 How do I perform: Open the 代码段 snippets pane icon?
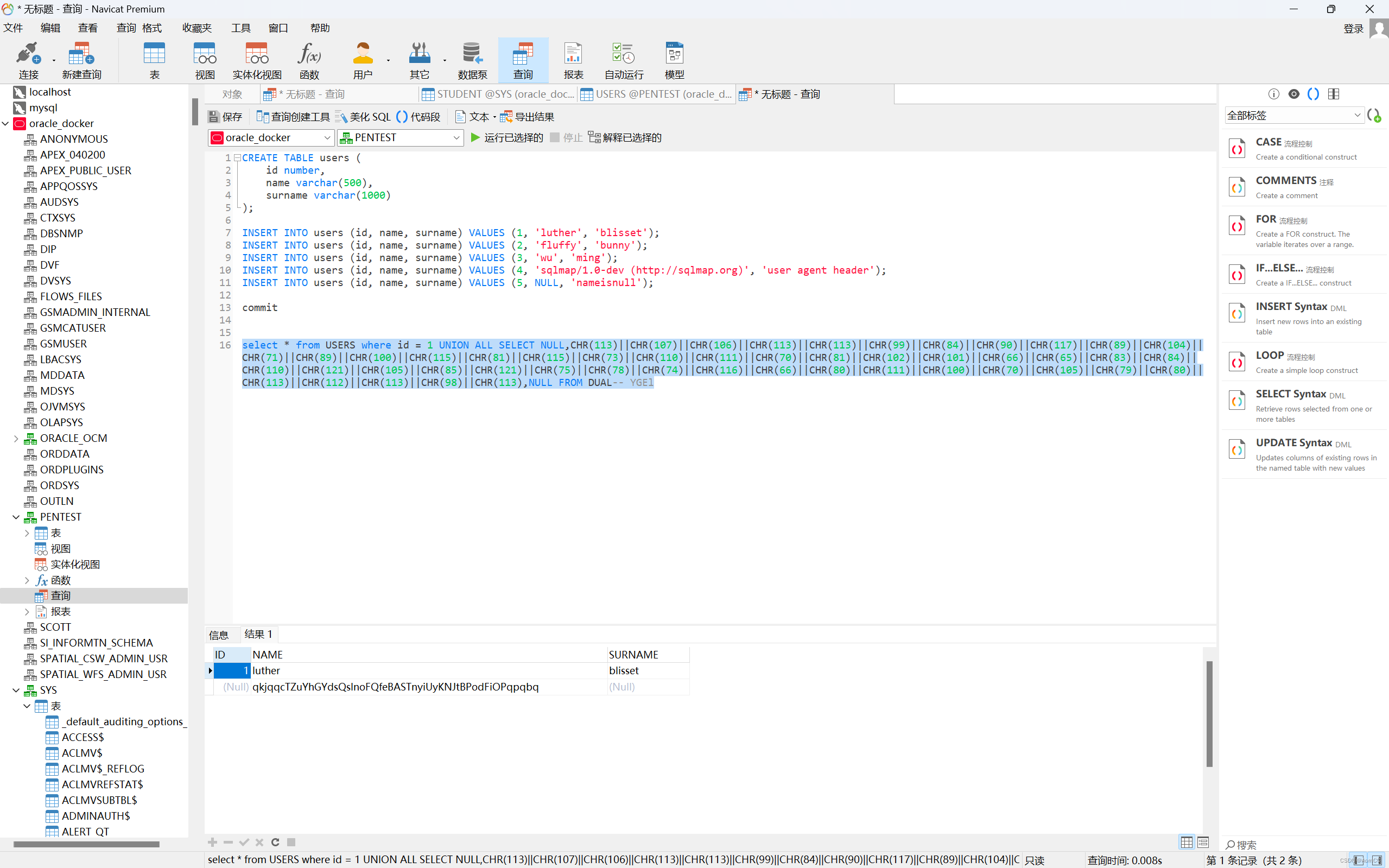(418, 117)
